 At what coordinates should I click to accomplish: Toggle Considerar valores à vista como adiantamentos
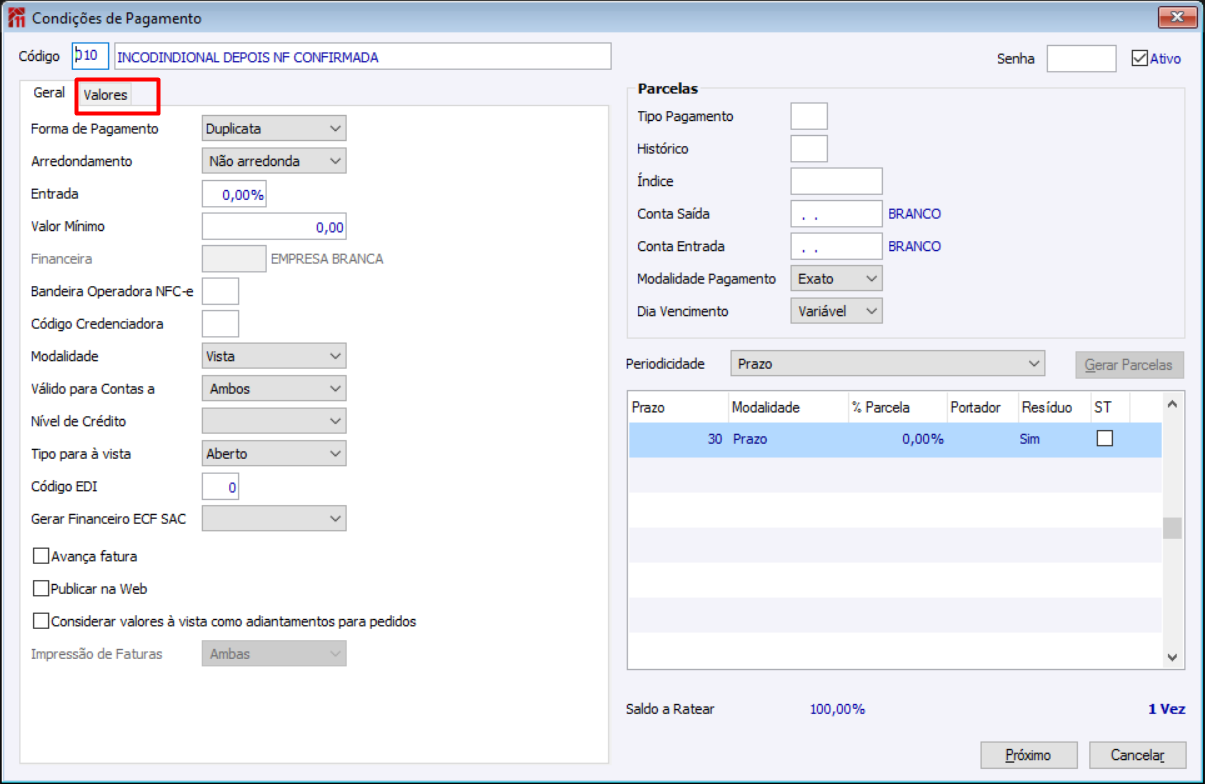[41, 621]
